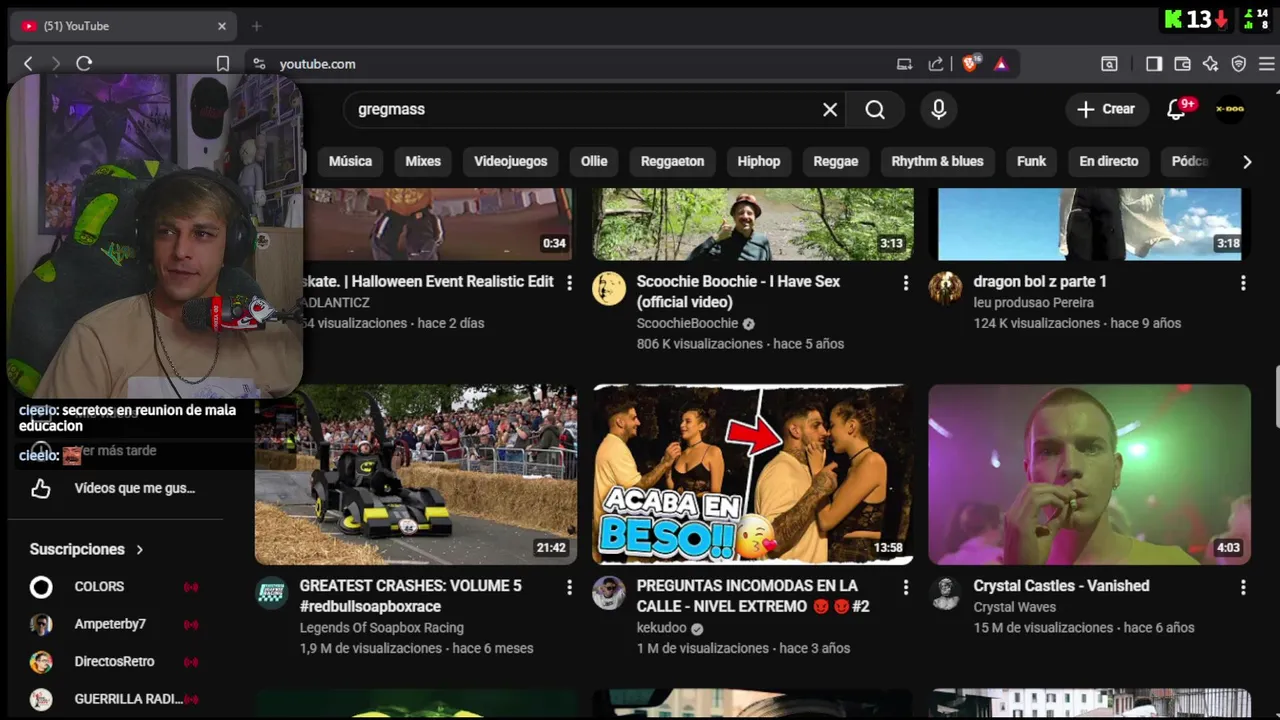Close the YouTube browser tab
1280x720 pixels.
point(222,26)
